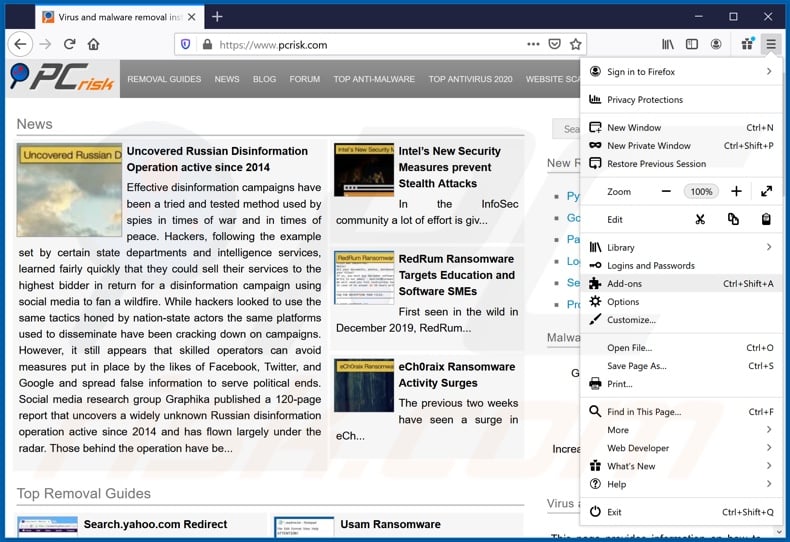Enter full screen using the arrows icon

pos(766,191)
